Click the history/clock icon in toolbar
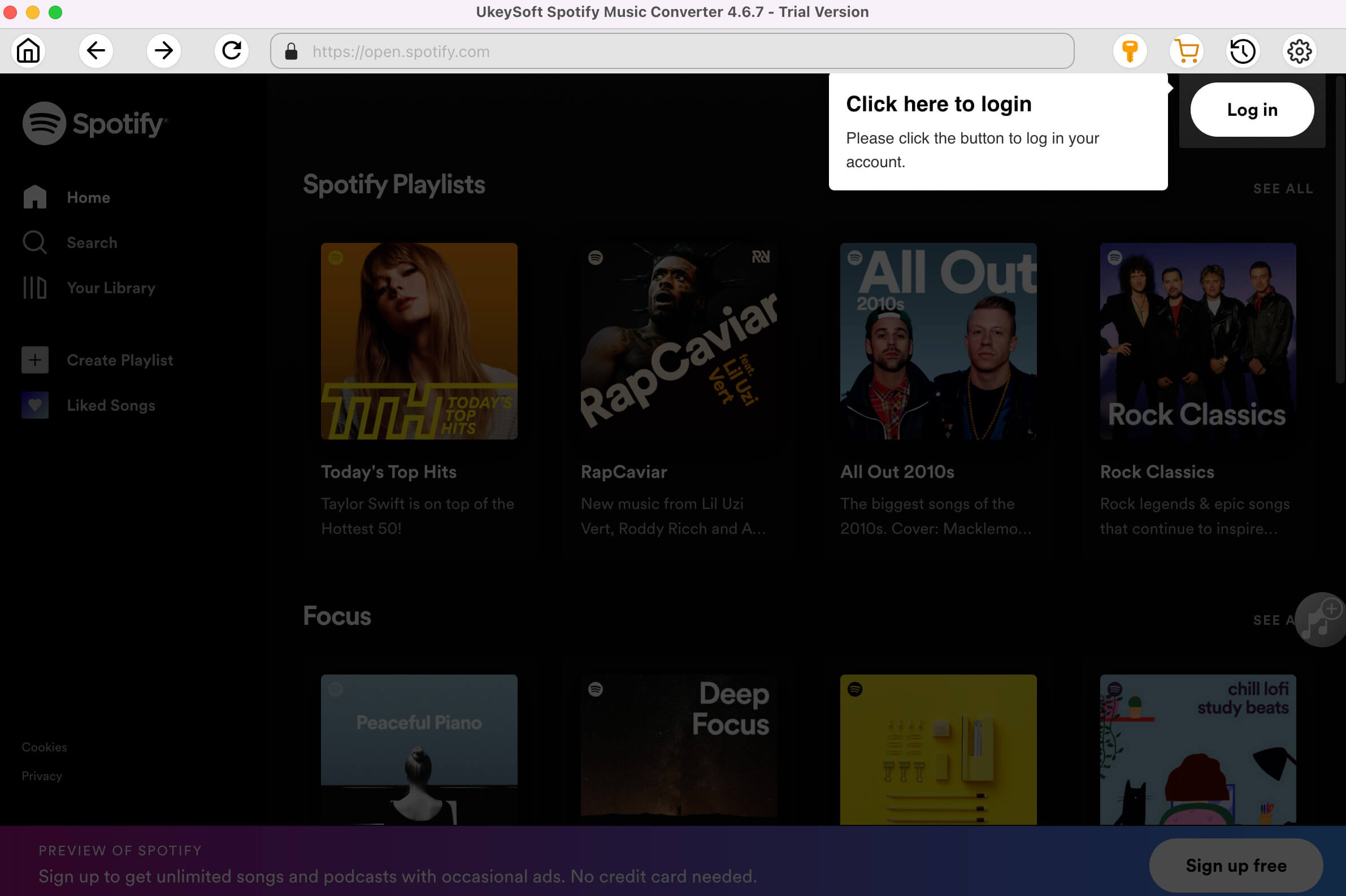 [x=1243, y=51]
